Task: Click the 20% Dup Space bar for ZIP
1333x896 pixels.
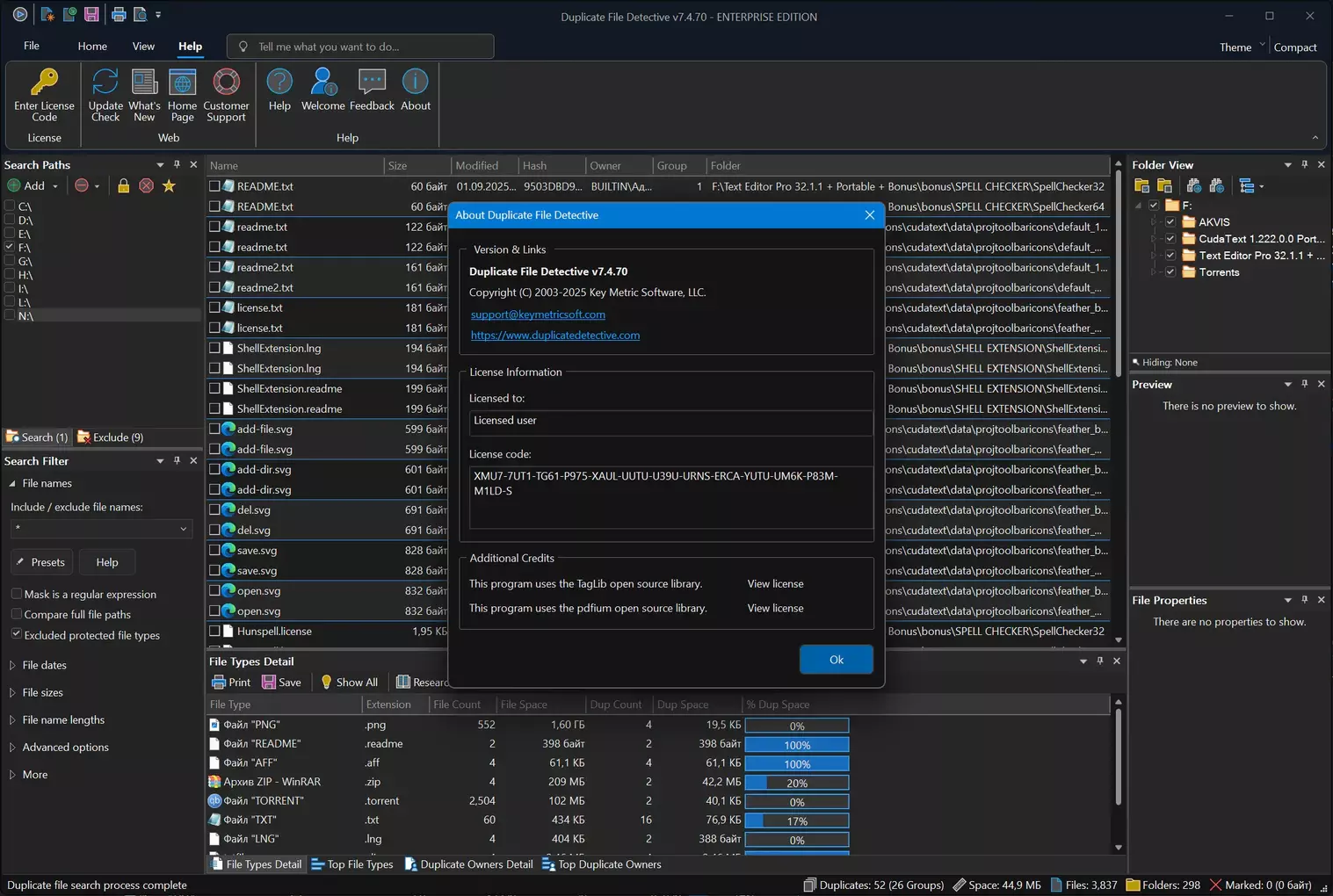Action: [x=796, y=783]
